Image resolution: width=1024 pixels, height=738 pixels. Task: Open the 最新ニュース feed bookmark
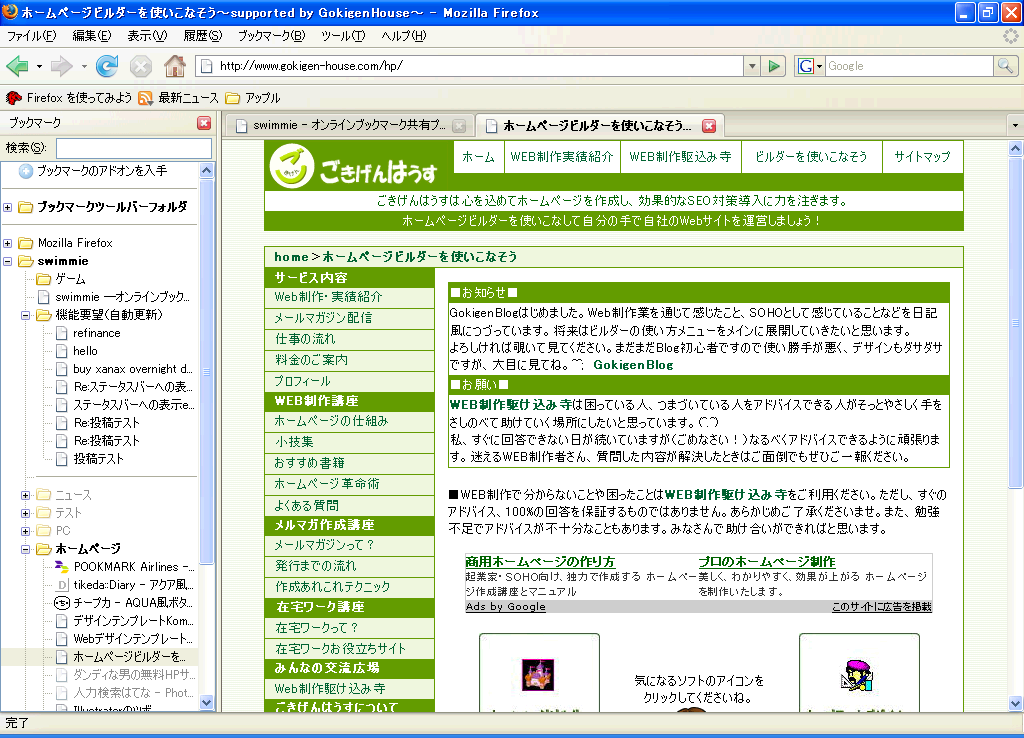point(178,98)
